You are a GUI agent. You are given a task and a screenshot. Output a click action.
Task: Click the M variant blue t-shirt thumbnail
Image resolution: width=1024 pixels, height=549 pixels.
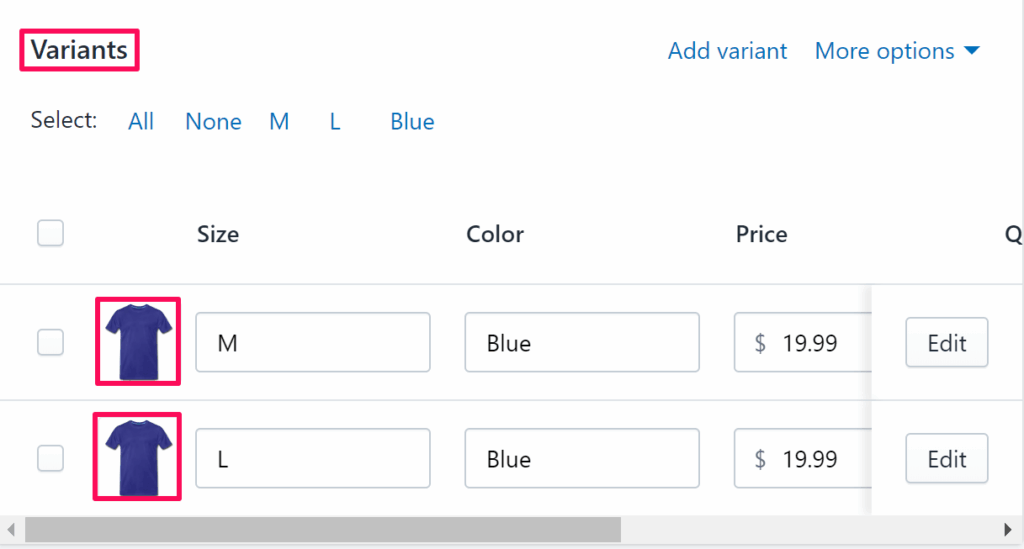coord(137,341)
